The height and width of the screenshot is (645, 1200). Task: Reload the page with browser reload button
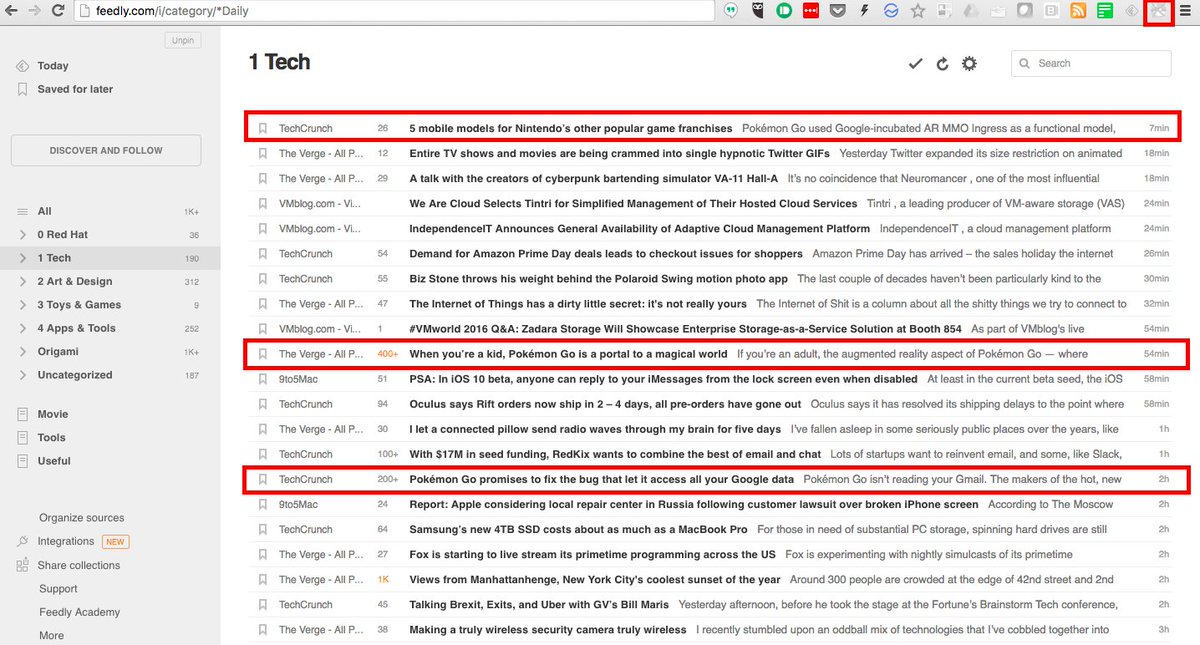point(57,11)
